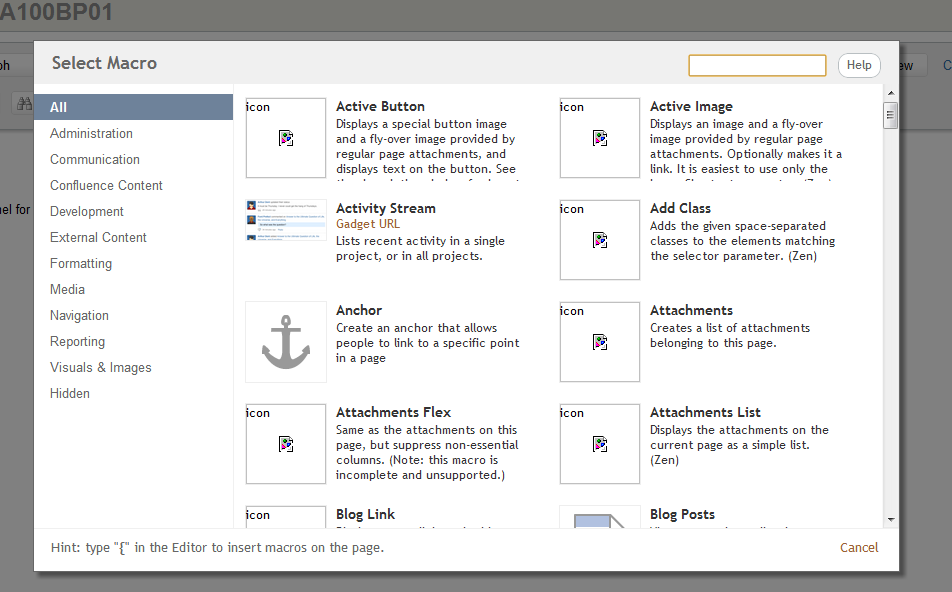Pick the Add Class macro title
Viewport: 952px width, 592px height.
(680, 208)
